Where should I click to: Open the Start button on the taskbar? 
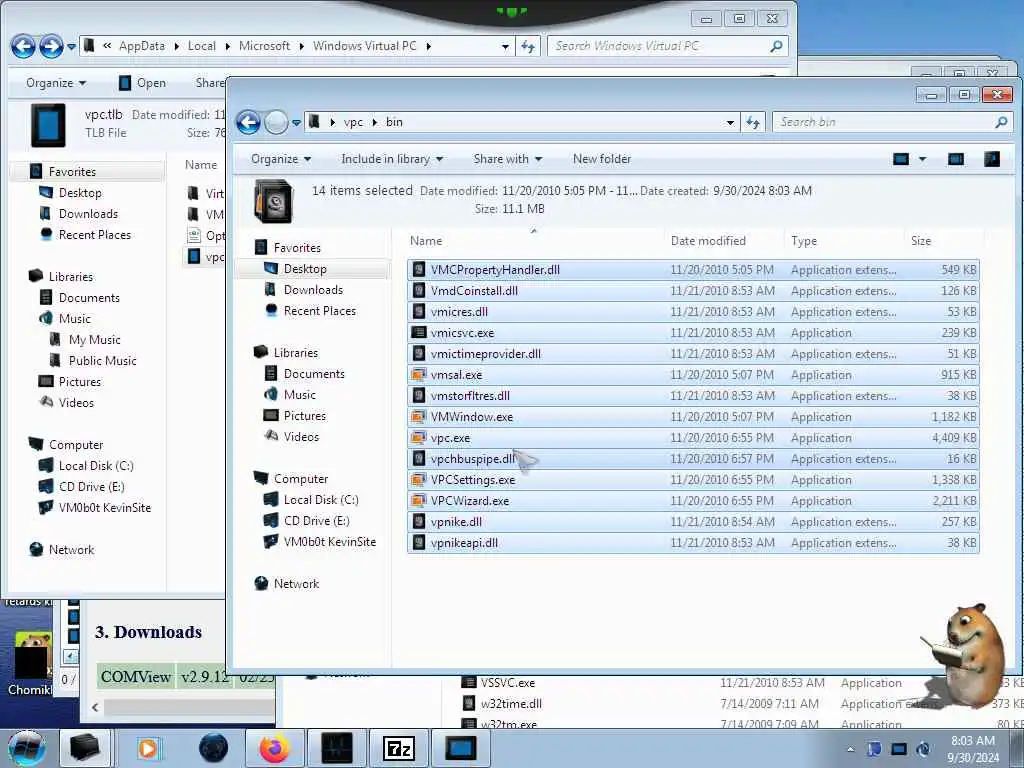(x=27, y=748)
